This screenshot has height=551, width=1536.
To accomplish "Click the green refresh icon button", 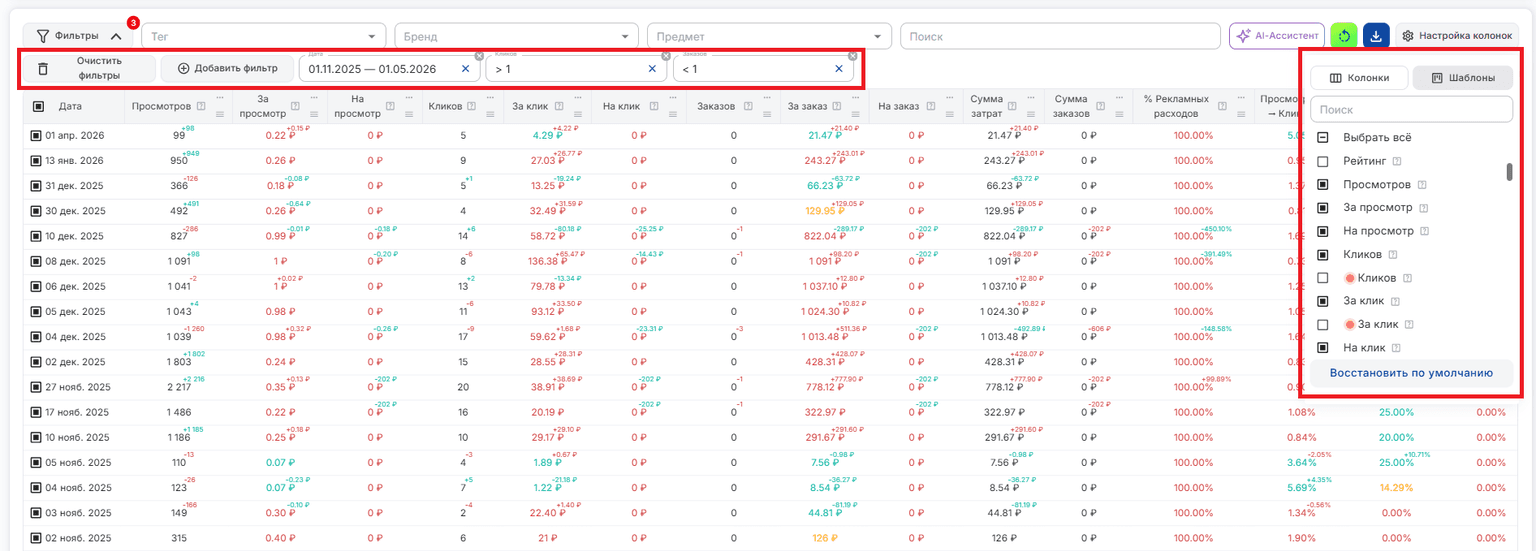I will coord(1345,35).
